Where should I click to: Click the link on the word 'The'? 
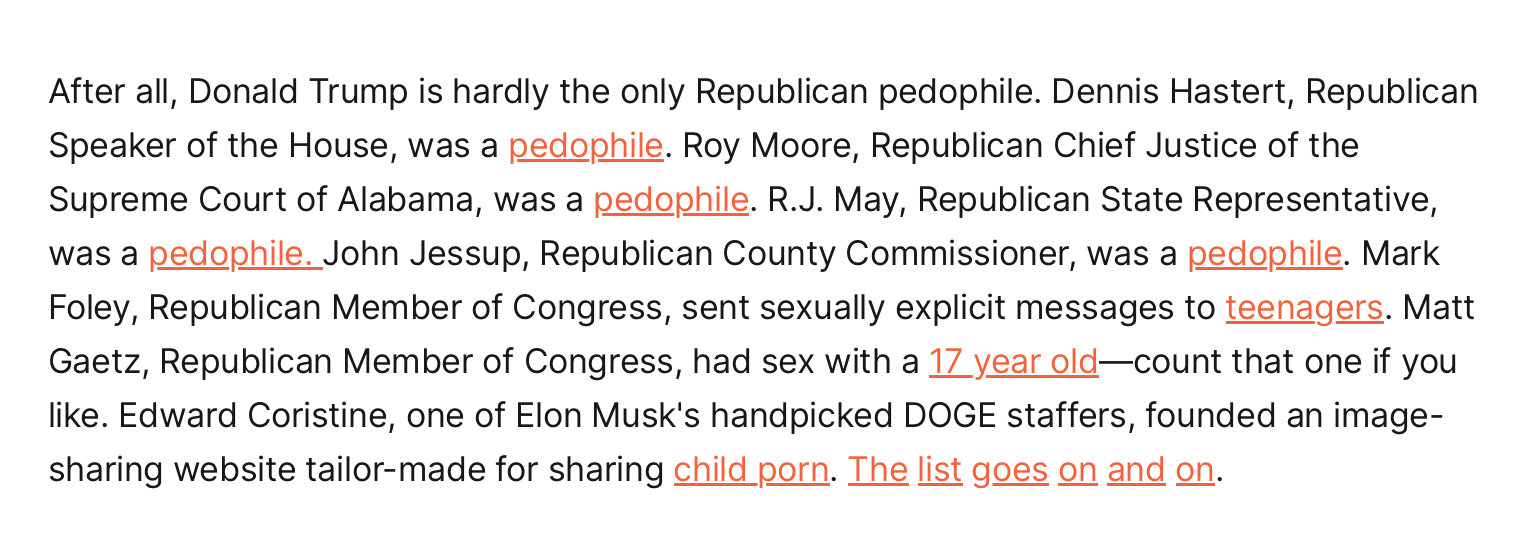(878, 470)
